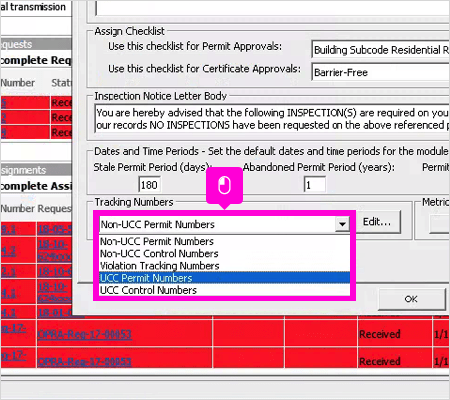Confirm dialog with the OK button

[x=412, y=299]
